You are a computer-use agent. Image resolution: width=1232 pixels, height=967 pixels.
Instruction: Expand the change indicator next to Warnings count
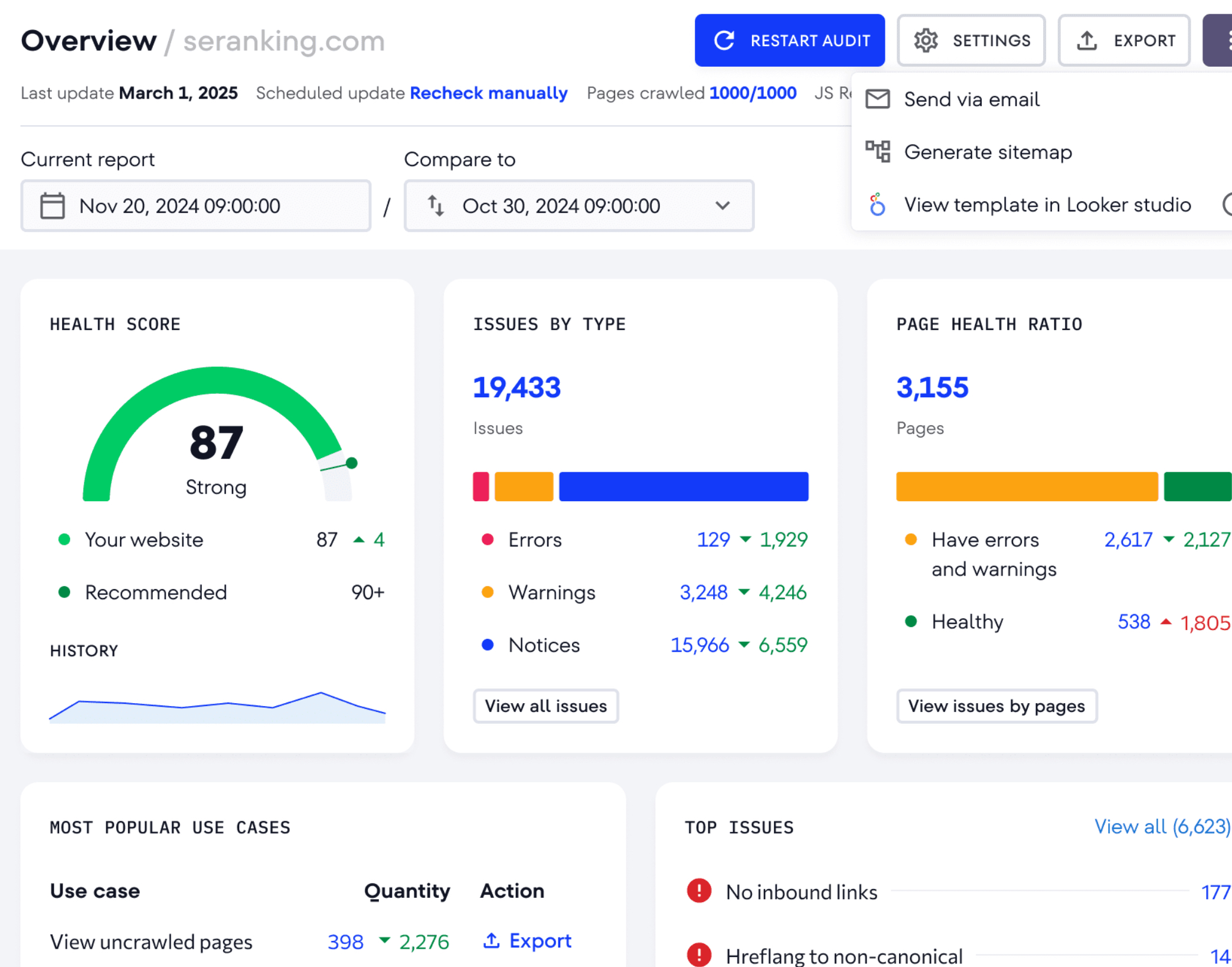744,593
